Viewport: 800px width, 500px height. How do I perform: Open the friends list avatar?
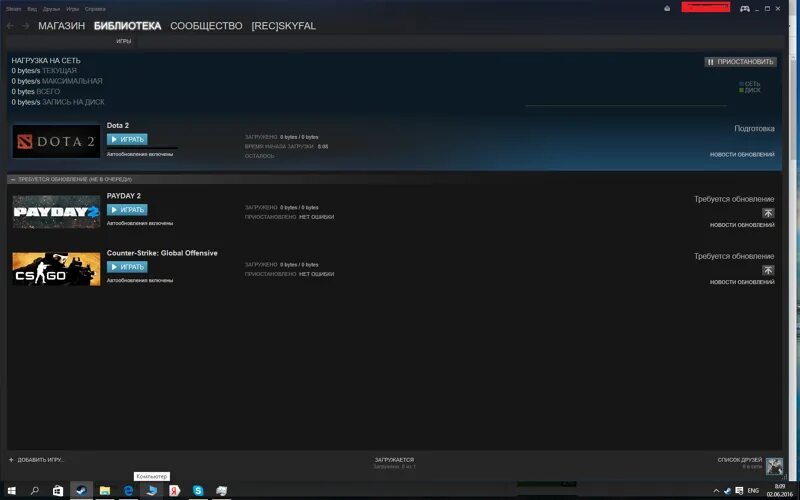coord(774,466)
